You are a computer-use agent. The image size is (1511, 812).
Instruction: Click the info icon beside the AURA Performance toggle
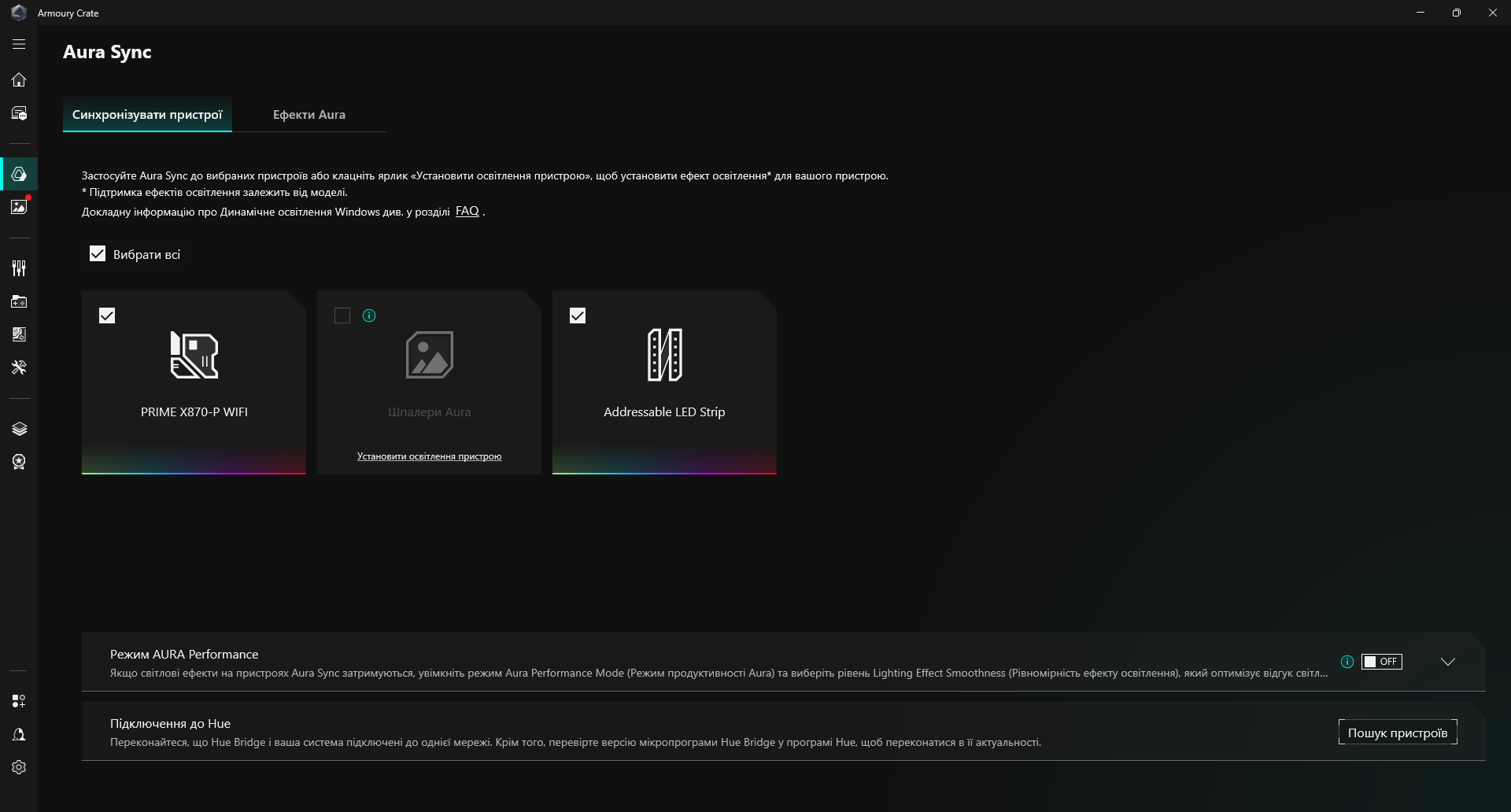click(1347, 662)
